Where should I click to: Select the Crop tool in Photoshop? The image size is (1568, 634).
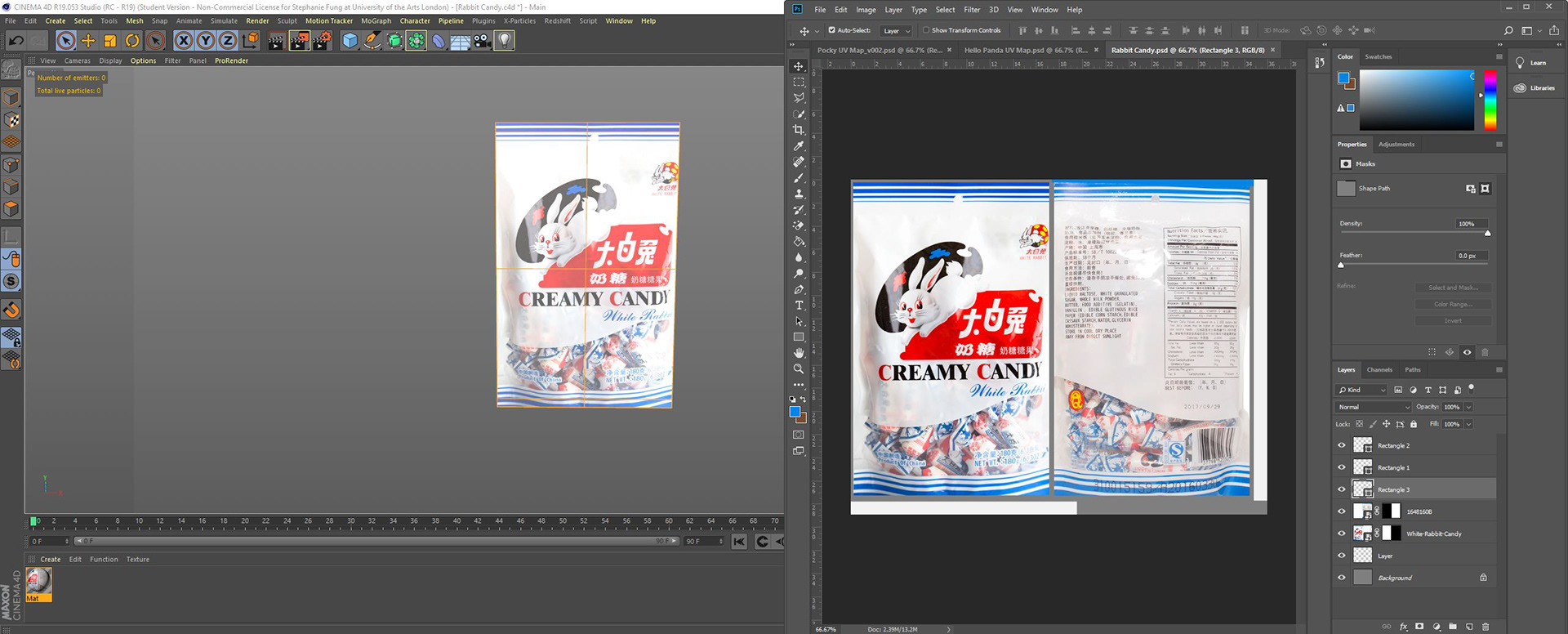tap(799, 130)
